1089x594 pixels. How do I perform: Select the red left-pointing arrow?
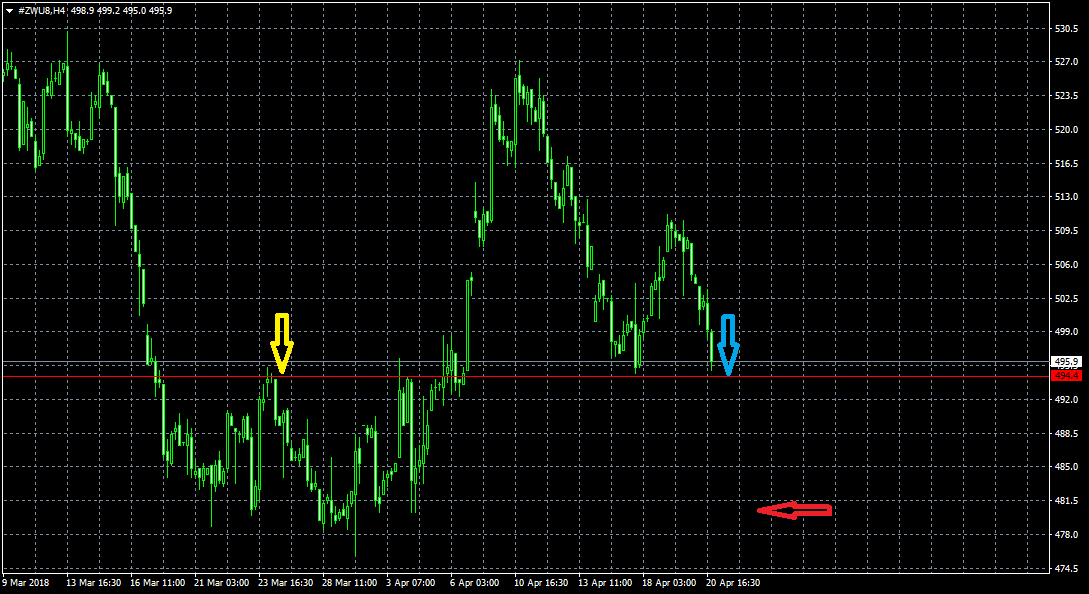[795, 511]
